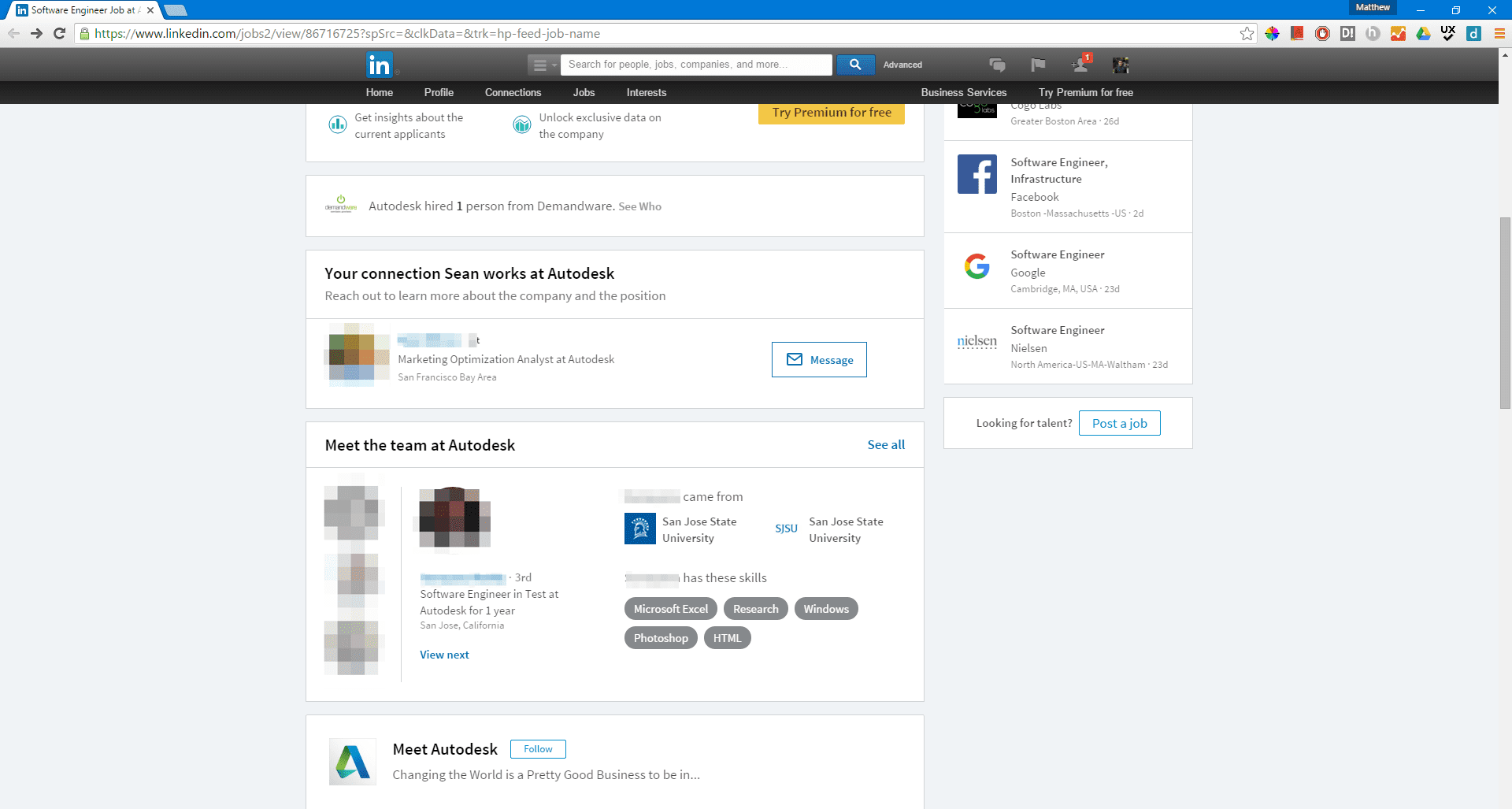Close the Software Engineer Job tab

pyautogui.click(x=150, y=10)
